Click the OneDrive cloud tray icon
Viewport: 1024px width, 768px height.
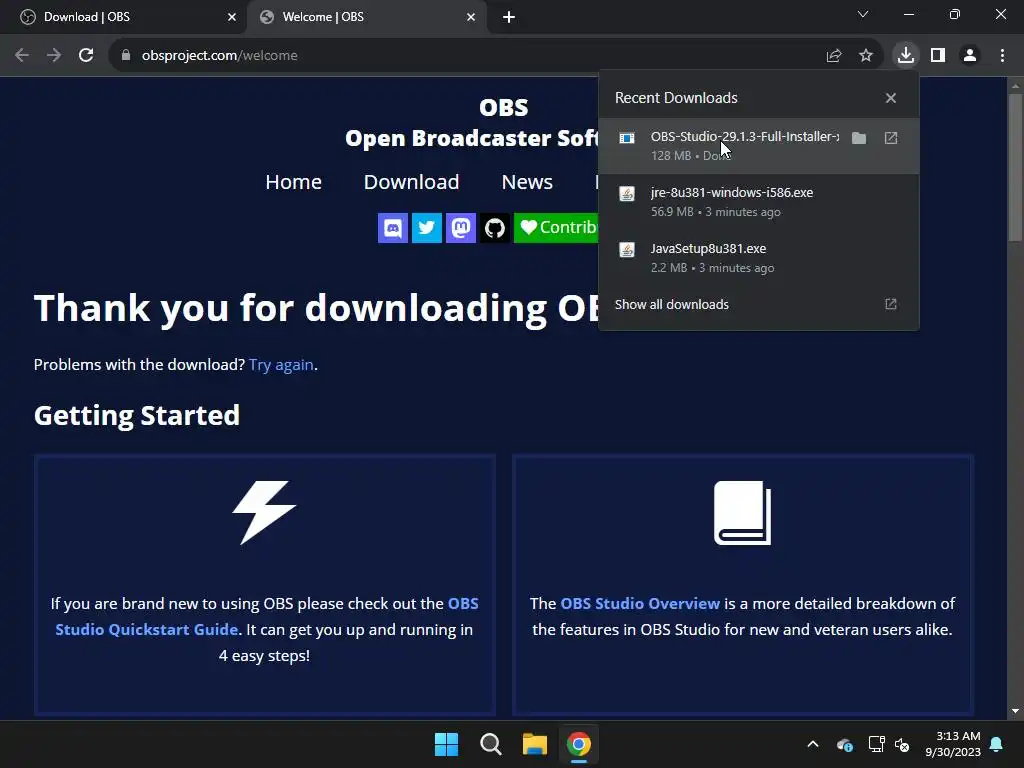click(x=844, y=744)
